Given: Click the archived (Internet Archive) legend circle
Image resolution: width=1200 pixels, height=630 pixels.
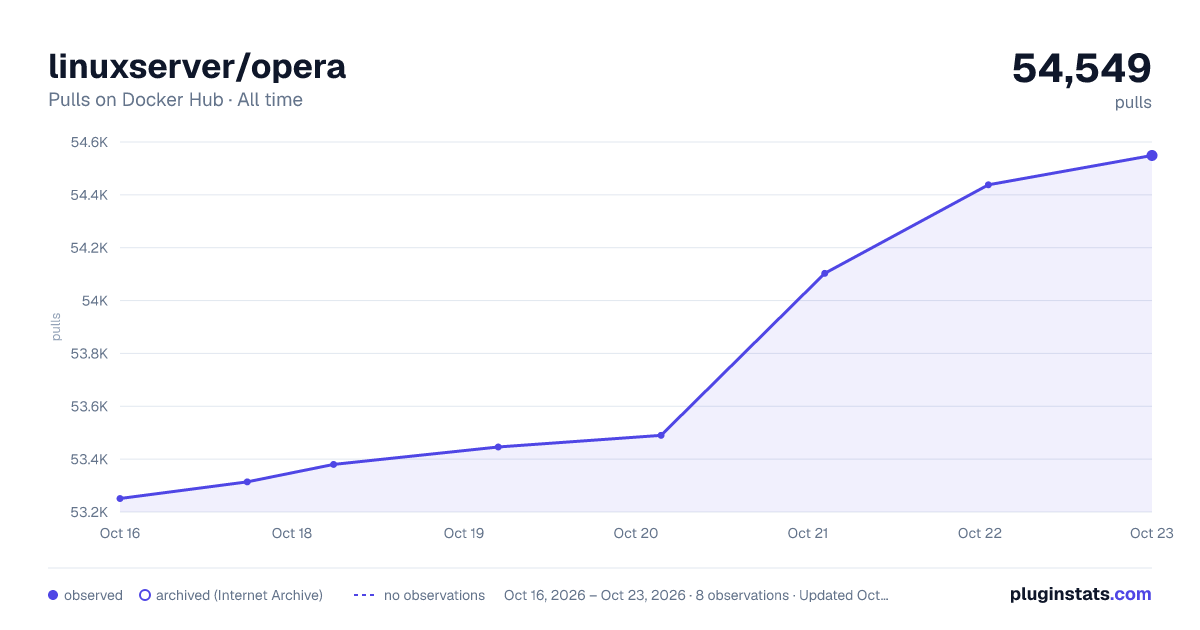Looking at the screenshot, I should 145,595.
